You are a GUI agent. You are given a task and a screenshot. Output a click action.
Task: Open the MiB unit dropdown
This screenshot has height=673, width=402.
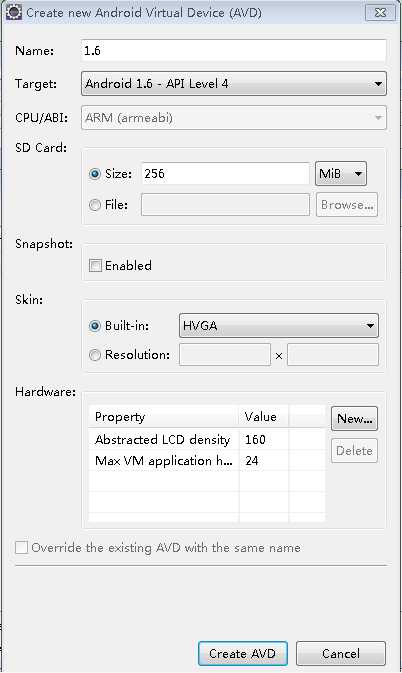click(x=341, y=174)
